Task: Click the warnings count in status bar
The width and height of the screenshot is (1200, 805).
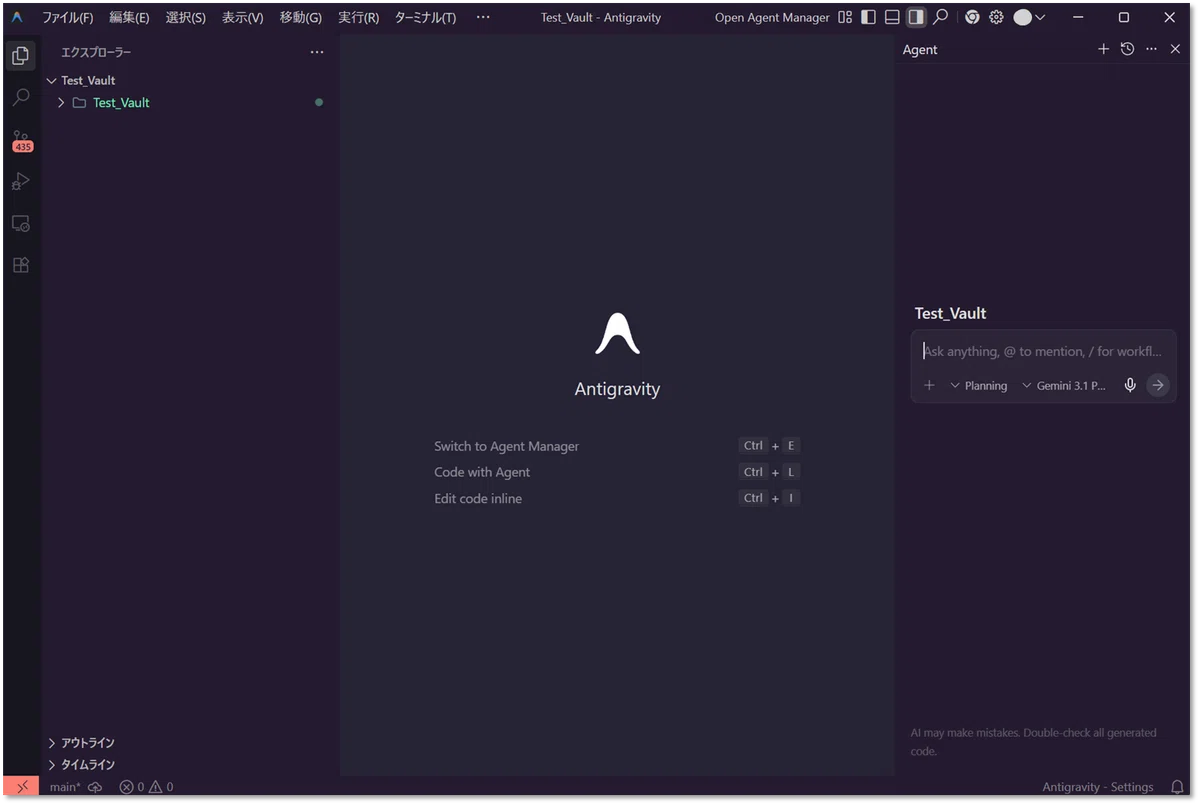Action: click(x=161, y=787)
